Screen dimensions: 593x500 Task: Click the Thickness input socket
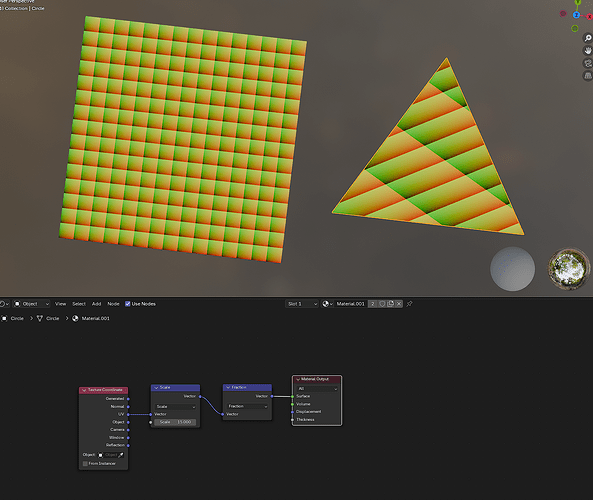coord(293,420)
